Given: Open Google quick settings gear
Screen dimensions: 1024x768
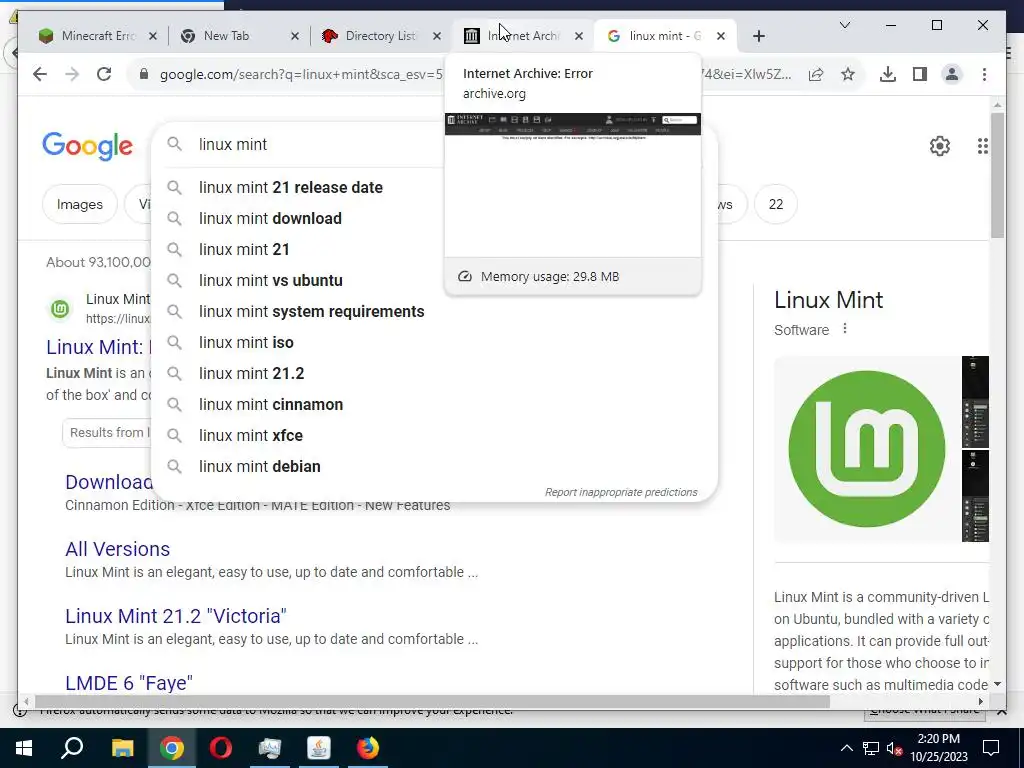Looking at the screenshot, I should pyautogui.click(x=940, y=146).
